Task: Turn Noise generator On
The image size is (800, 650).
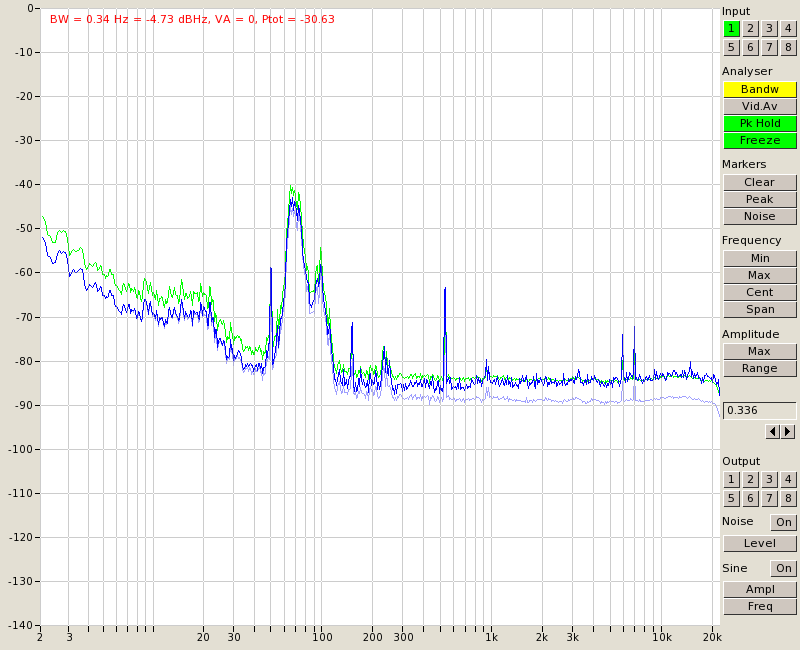Action: 784,522
